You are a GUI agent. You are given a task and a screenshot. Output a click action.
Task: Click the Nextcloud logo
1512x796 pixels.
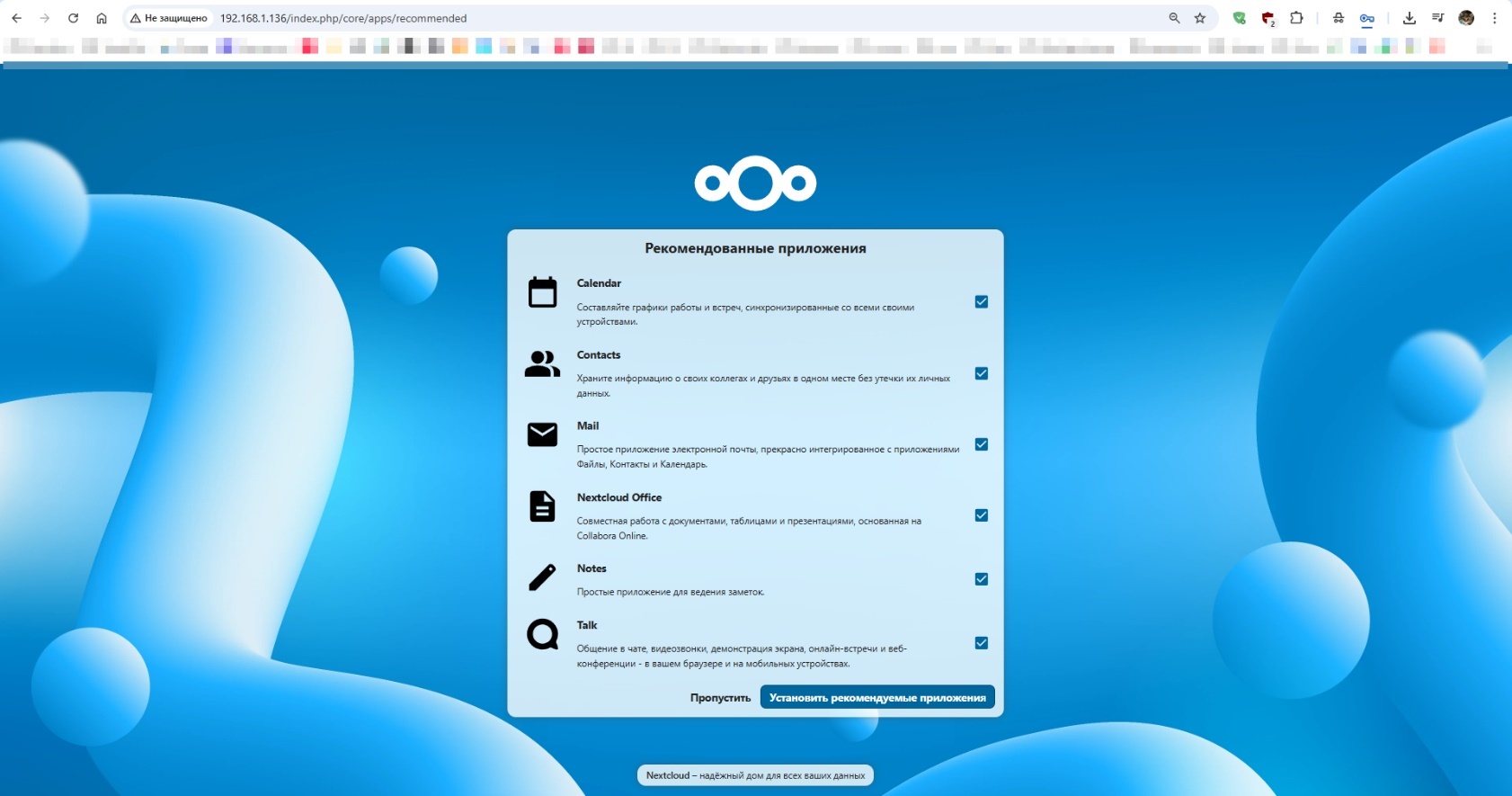pyautogui.click(x=755, y=183)
